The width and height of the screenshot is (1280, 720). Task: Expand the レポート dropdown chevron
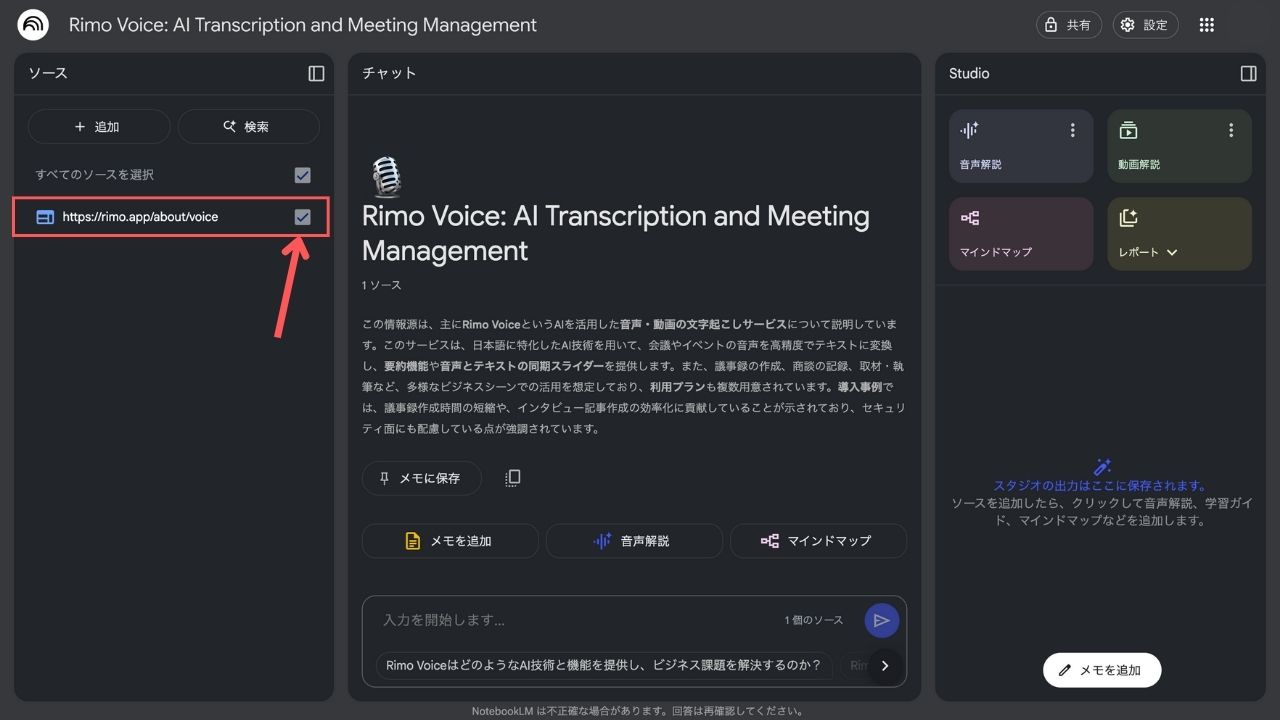tap(1172, 252)
